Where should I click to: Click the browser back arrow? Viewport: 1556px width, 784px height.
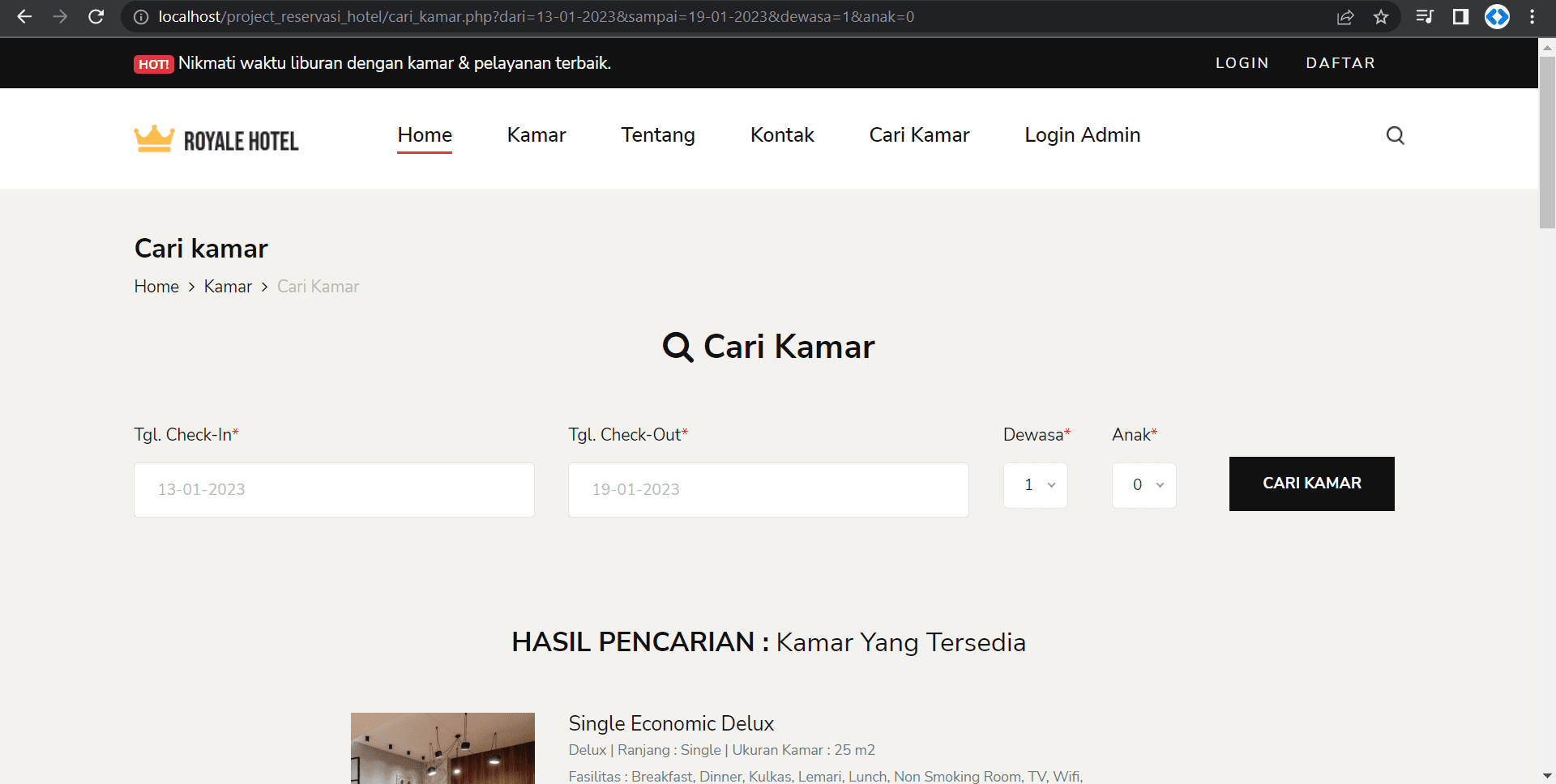coord(24,17)
